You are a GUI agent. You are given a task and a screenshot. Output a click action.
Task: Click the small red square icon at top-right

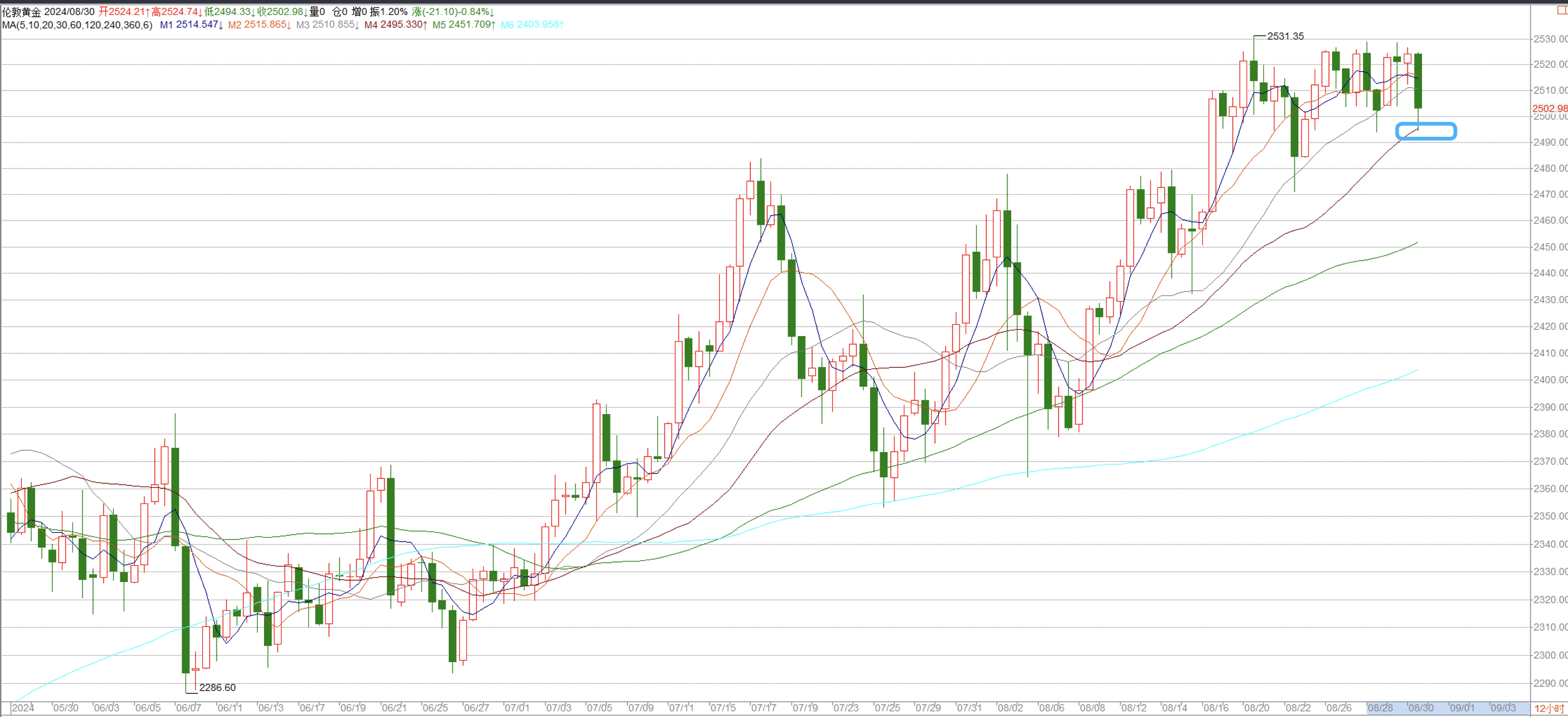1562,10
